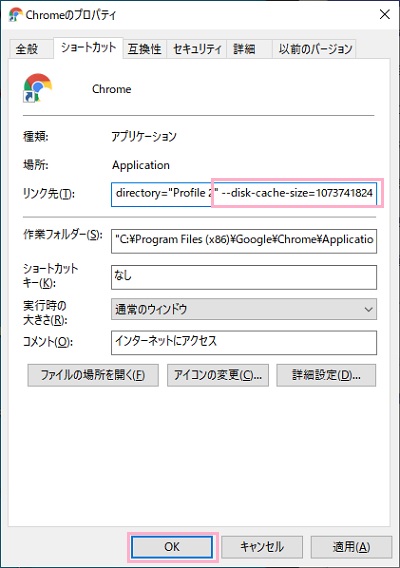Click the 作業フォルダー(S): label
This screenshot has width=400, height=568.
(x=63, y=235)
